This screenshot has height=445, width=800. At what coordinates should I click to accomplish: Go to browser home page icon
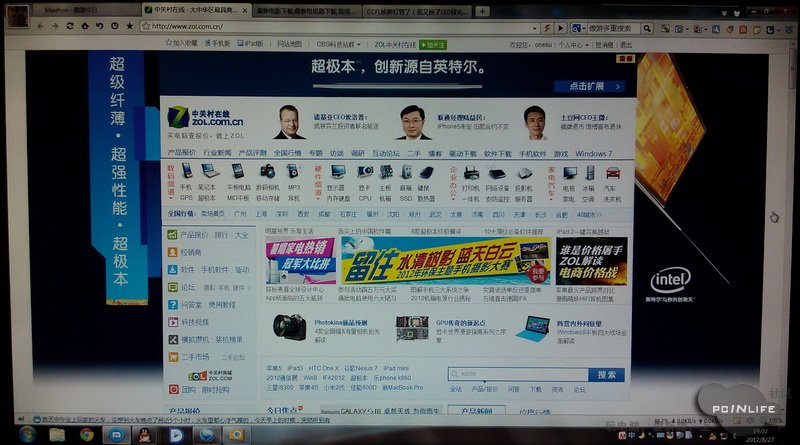click(85, 26)
